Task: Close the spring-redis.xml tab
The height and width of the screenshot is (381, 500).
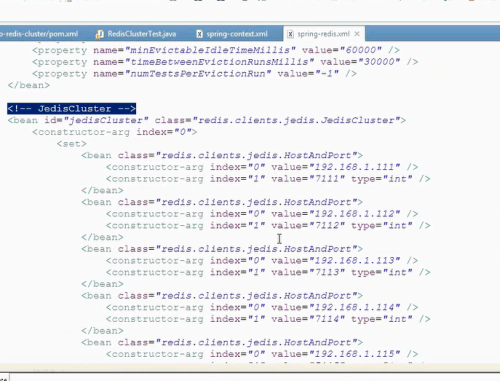Action: click(x=357, y=34)
